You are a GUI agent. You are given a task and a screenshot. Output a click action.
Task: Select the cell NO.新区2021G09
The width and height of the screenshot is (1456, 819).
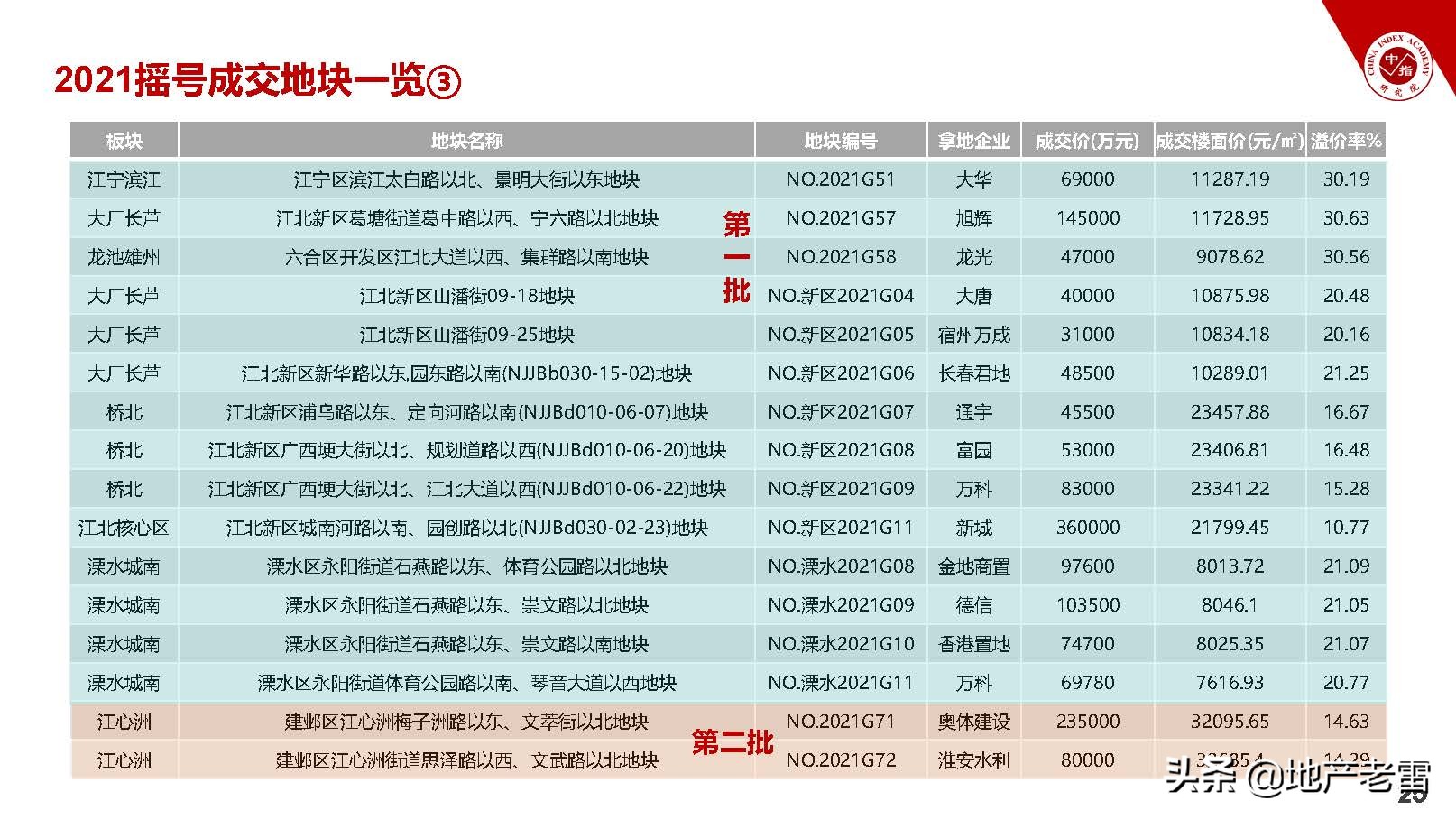(841, 489)
